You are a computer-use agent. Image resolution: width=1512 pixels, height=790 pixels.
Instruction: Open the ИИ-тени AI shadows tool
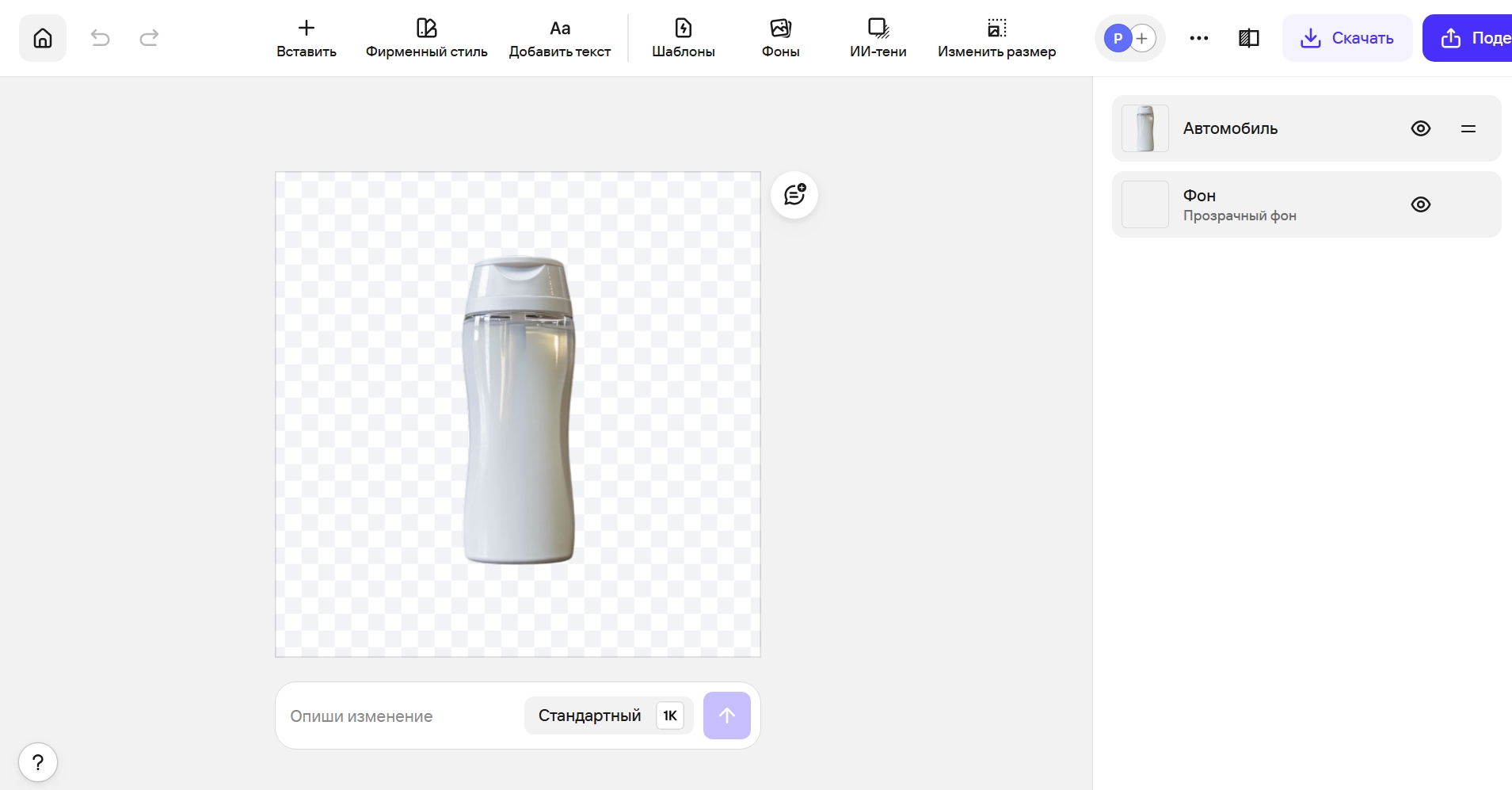point(878,38)
